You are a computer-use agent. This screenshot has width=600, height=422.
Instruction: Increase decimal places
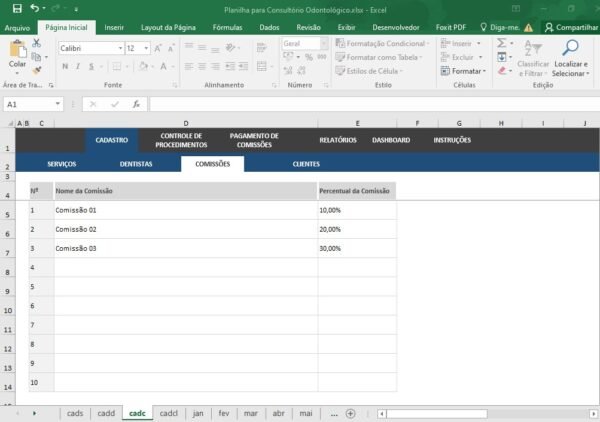coord(288,70)
